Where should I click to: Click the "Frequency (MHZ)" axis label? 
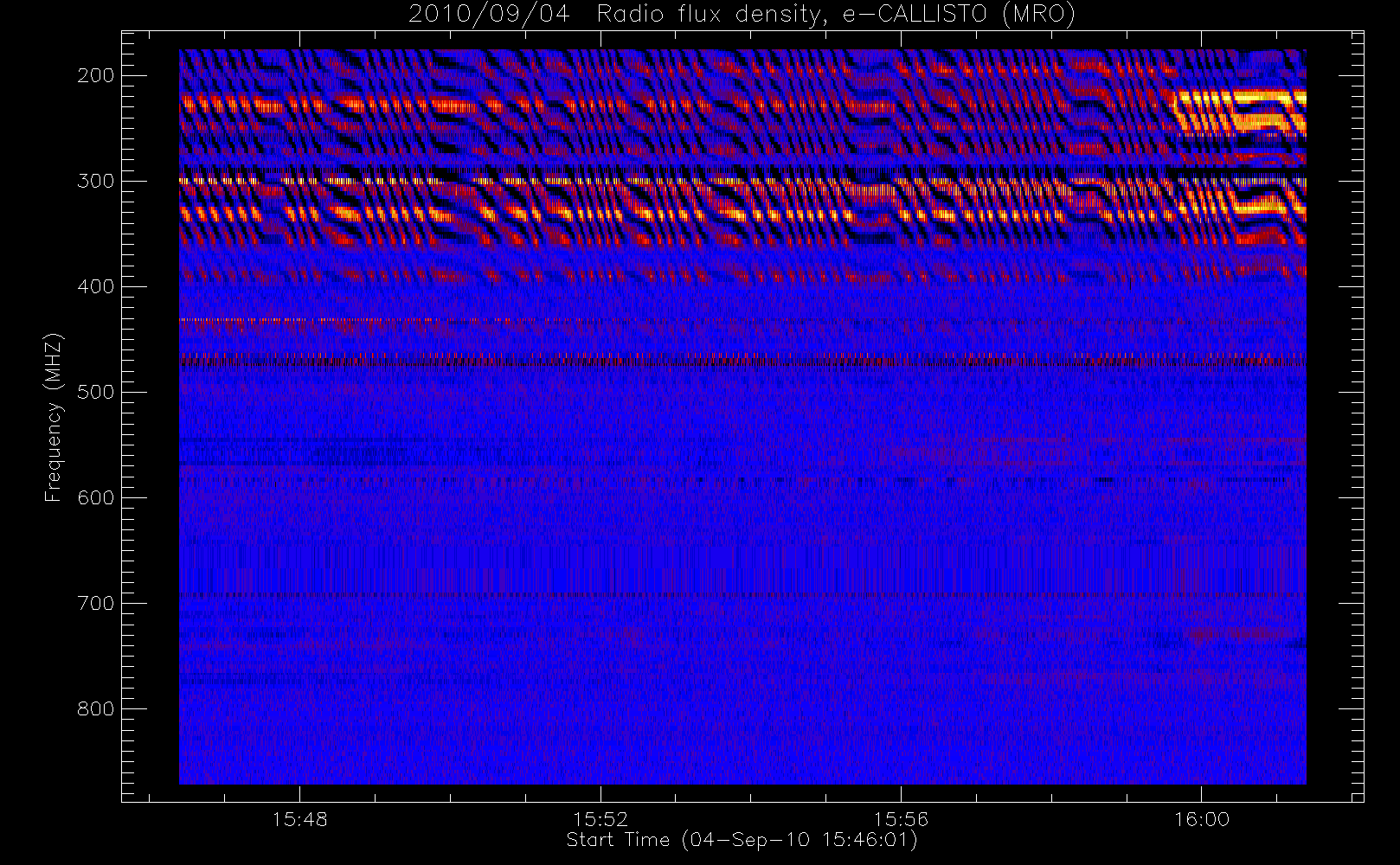click(54, 417)
